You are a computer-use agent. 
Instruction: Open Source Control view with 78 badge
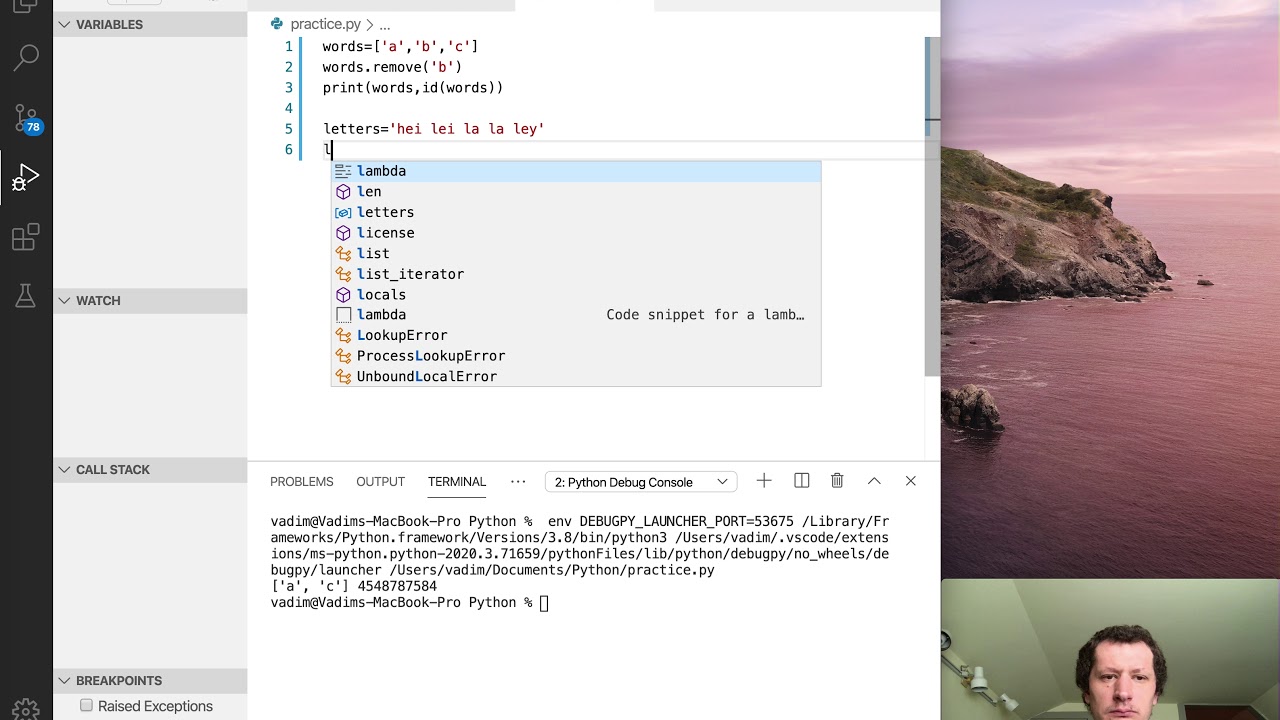(26, 118)
